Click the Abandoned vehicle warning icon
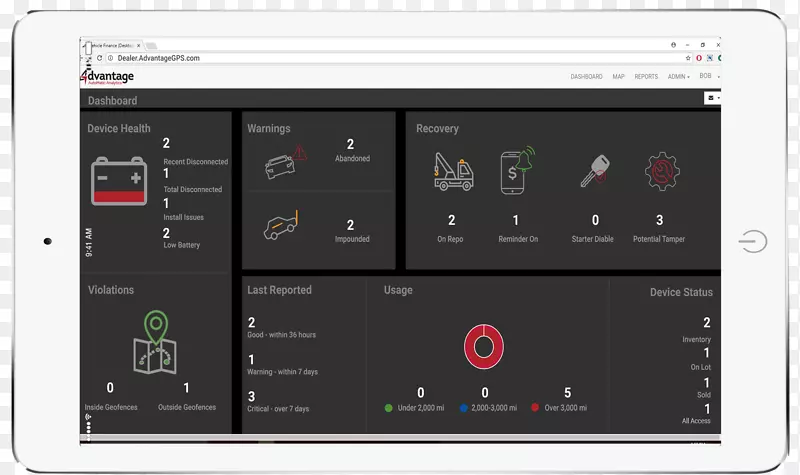The height and width of the screenshot is (475, 800). coord(286,160)
